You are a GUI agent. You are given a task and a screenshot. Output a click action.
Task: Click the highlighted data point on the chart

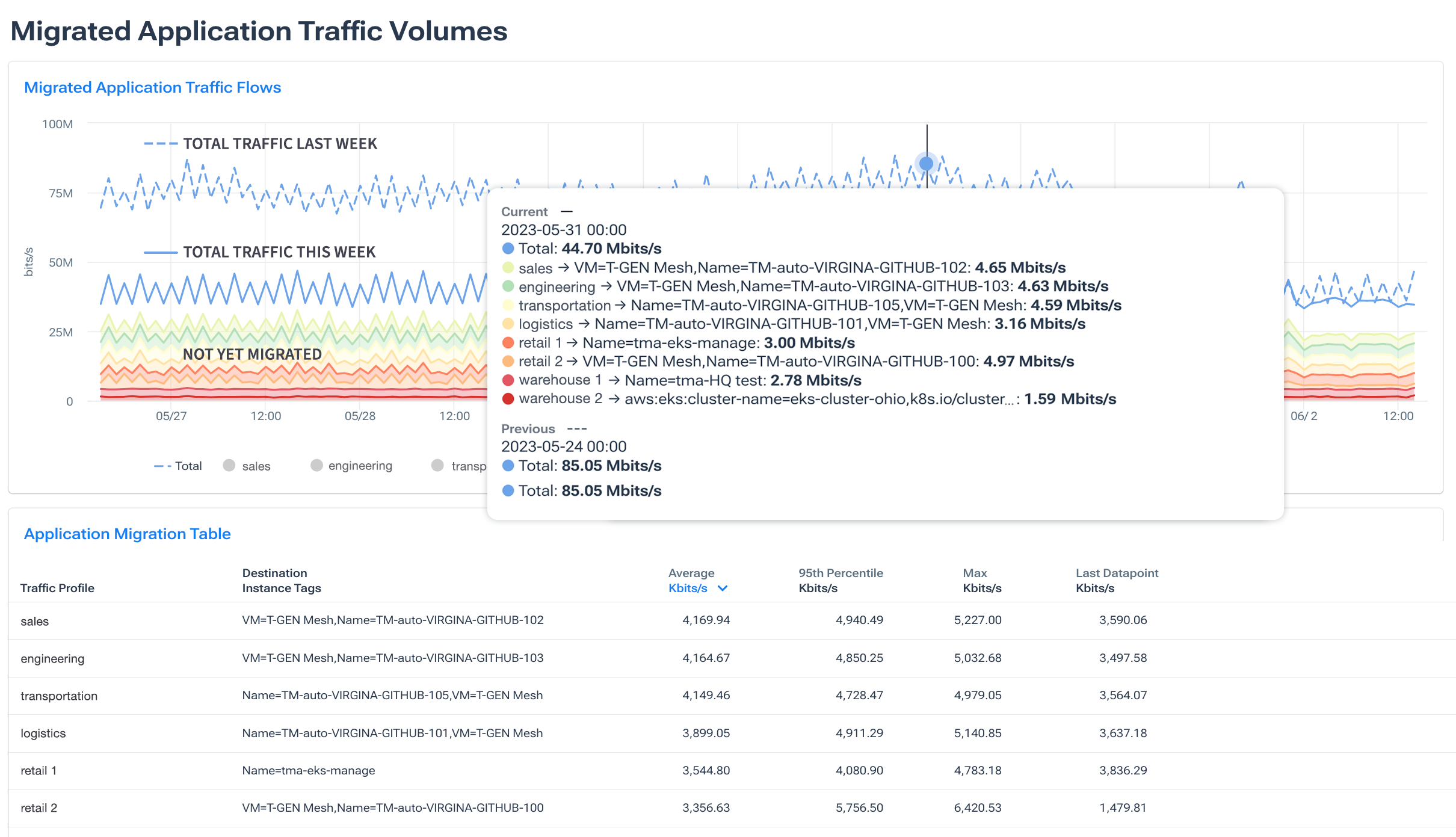click(x=925, y=163)
